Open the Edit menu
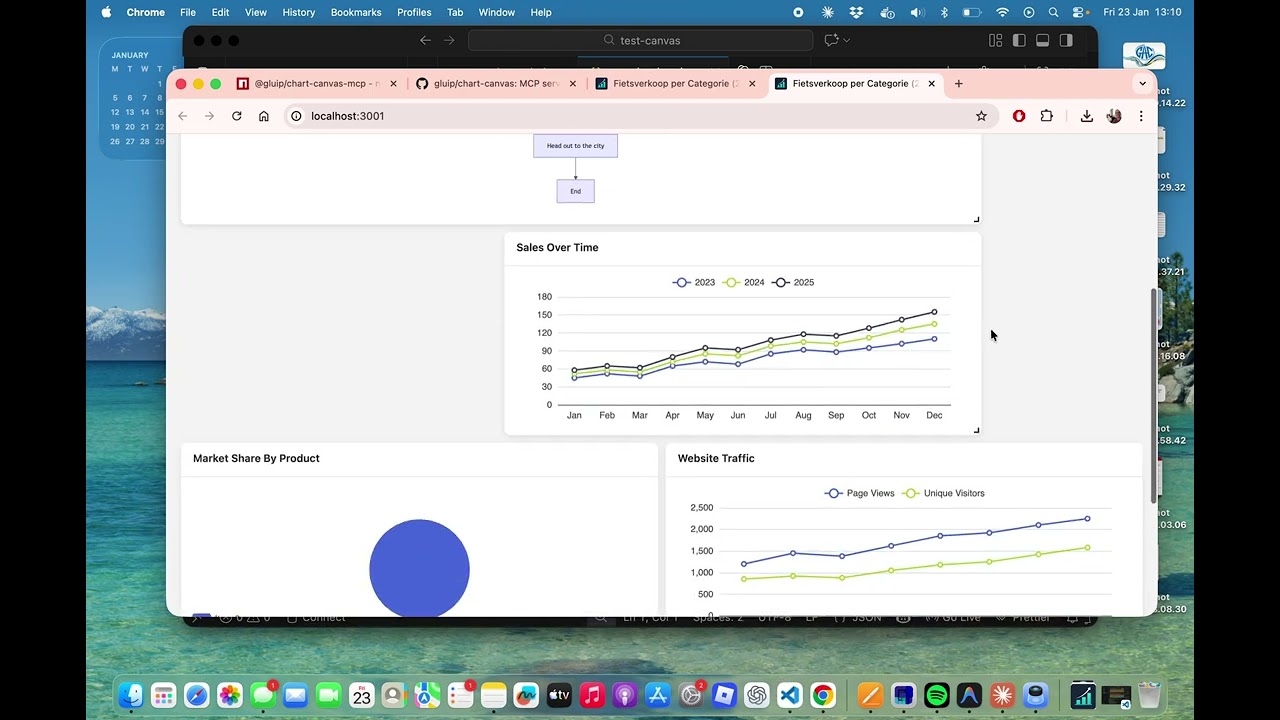The height and width of the screenshot is (720, 1280). pyautogui.click(x=220, y=12)
